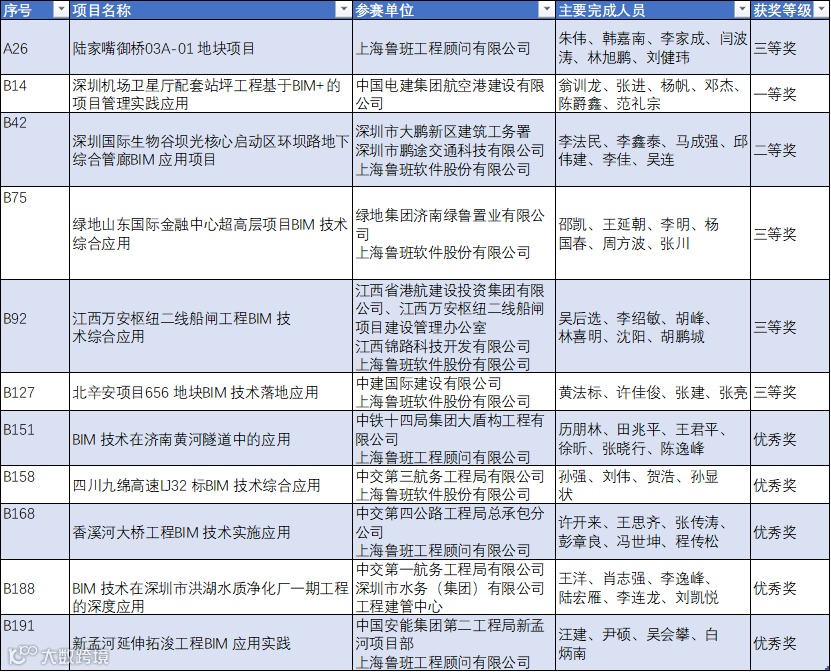Click 中国安能集团第二工程局 unit cell
Image resolution: width=831 pixels, height=672 pixels.
[x=454, y=643]
